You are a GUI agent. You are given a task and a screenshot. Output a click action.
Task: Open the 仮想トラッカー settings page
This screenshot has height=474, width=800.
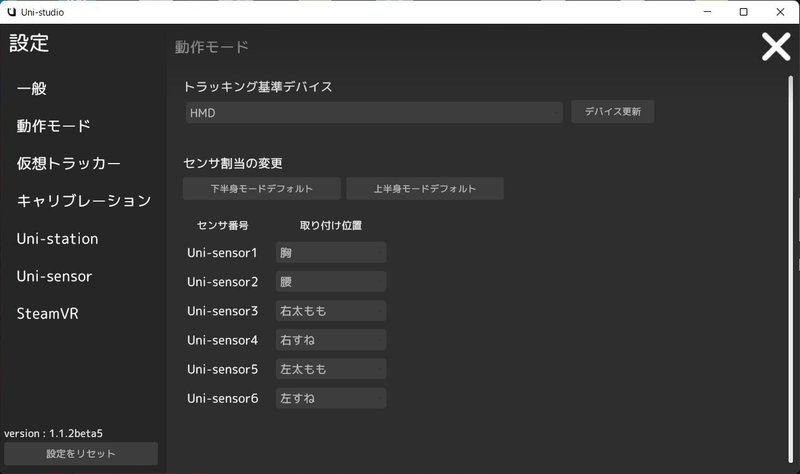click(68, 163)
